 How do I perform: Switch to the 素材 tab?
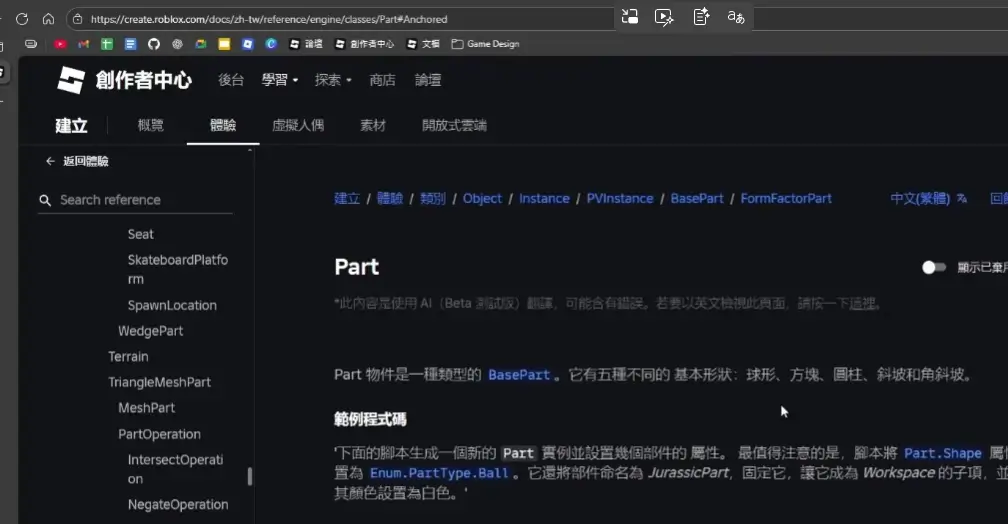pyautogui.click(x=373, y=125)
